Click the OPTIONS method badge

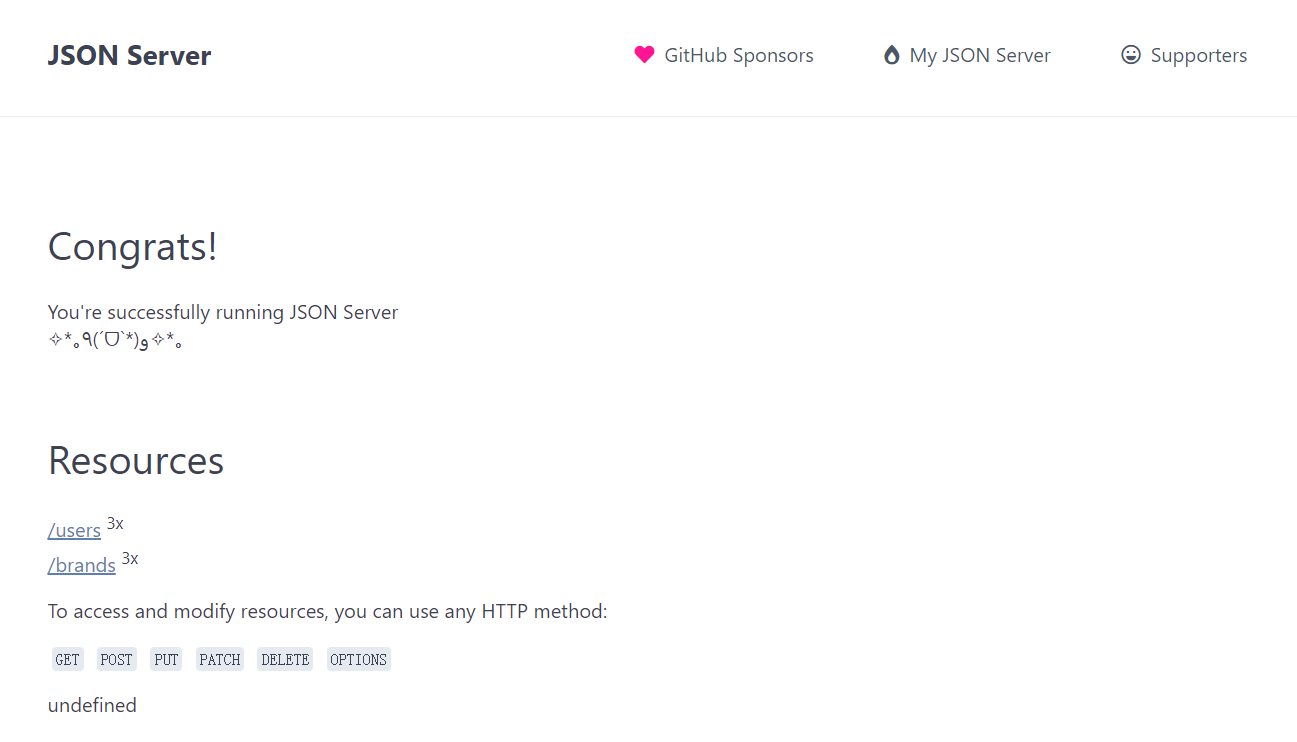(x=358, y=659)
